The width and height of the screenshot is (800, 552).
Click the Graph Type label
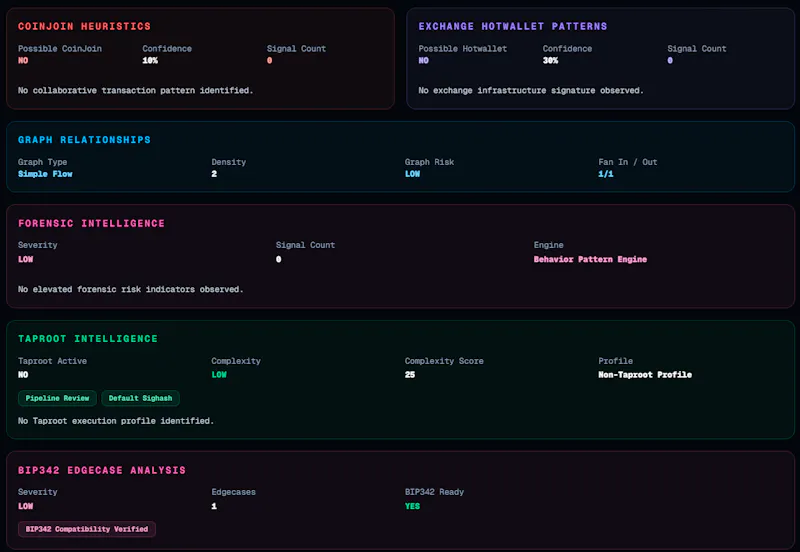coord(42,162)
